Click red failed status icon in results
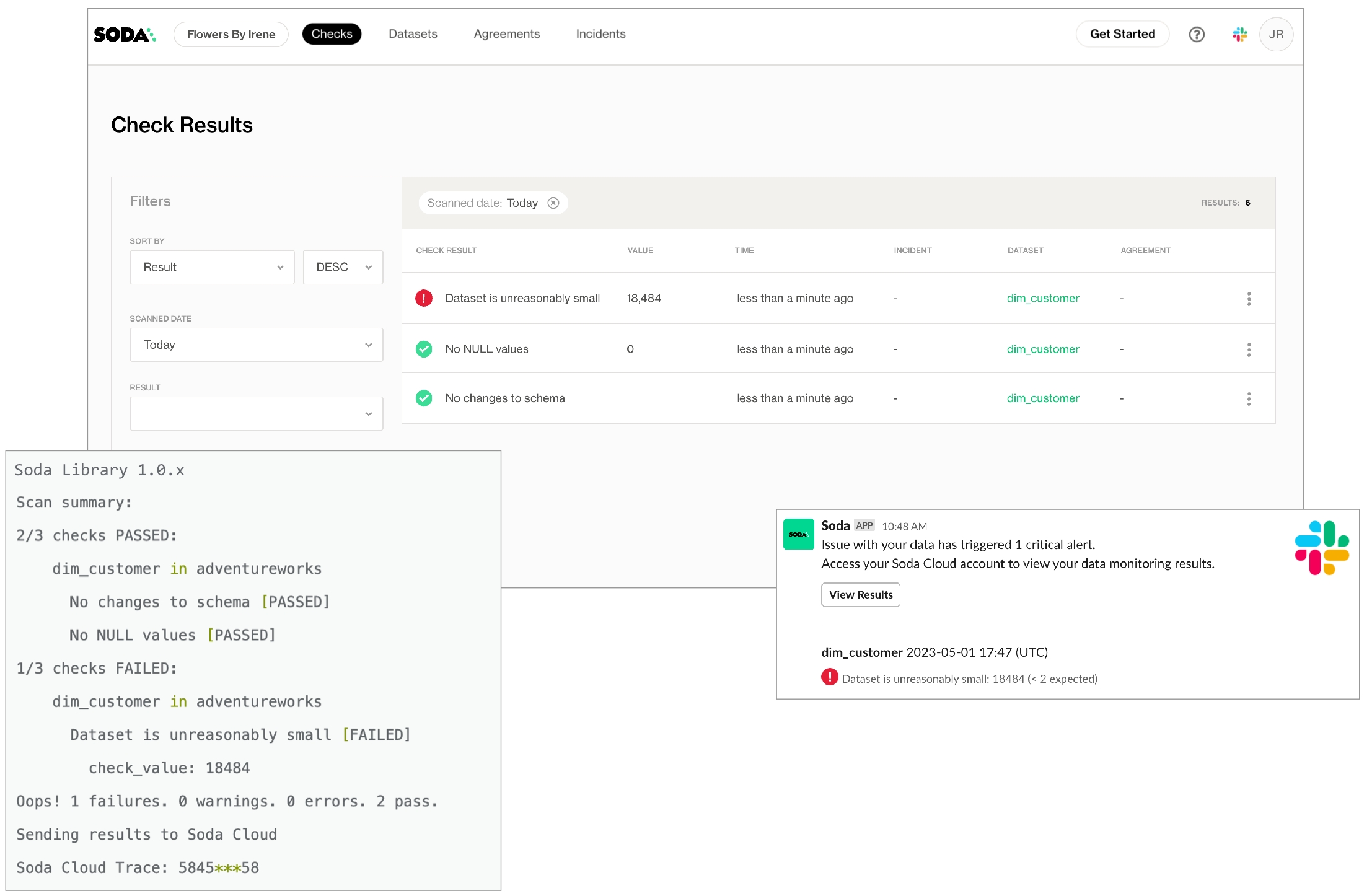The width and height of the screenshot is (1372, 896). [424, 298]
